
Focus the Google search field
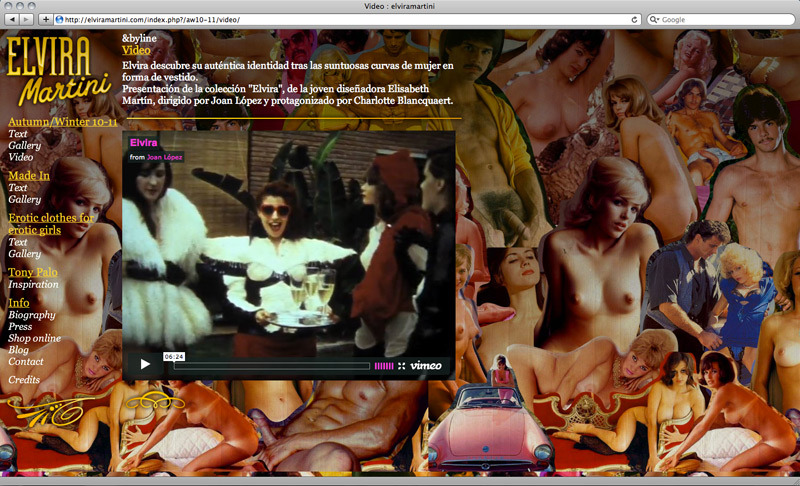tap(721, 19)
